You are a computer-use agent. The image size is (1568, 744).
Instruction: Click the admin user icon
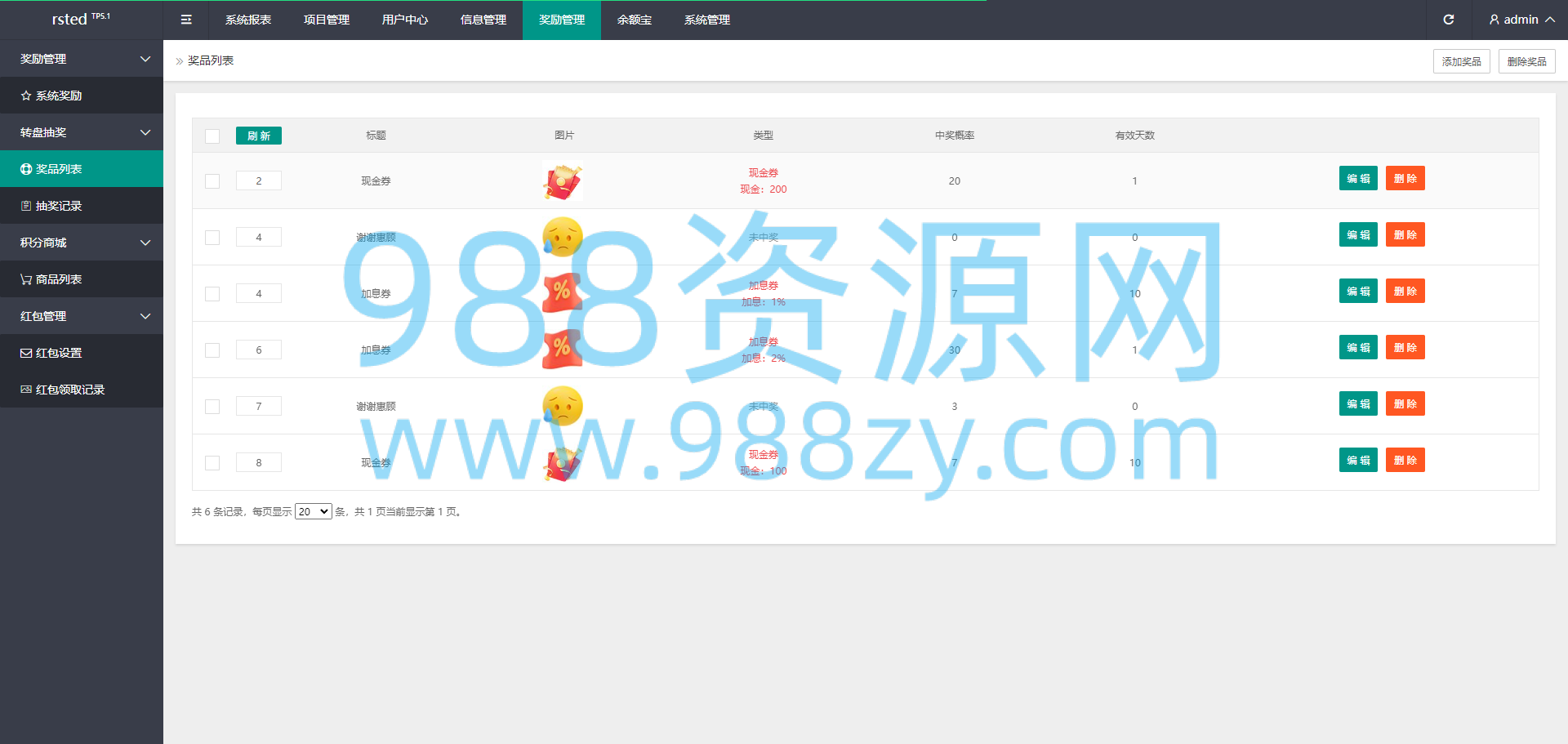click(1494, 20)
